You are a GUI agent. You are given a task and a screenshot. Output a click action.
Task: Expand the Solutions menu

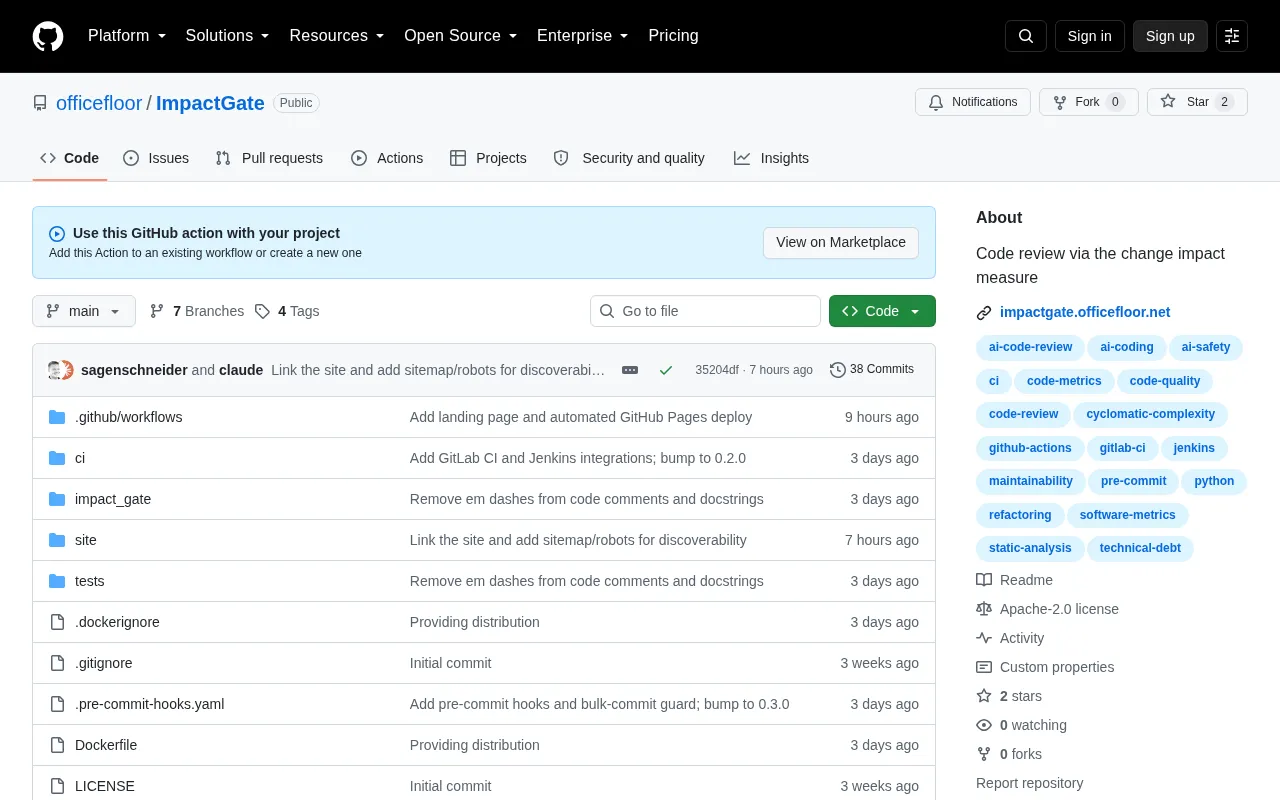pos(228,36)
